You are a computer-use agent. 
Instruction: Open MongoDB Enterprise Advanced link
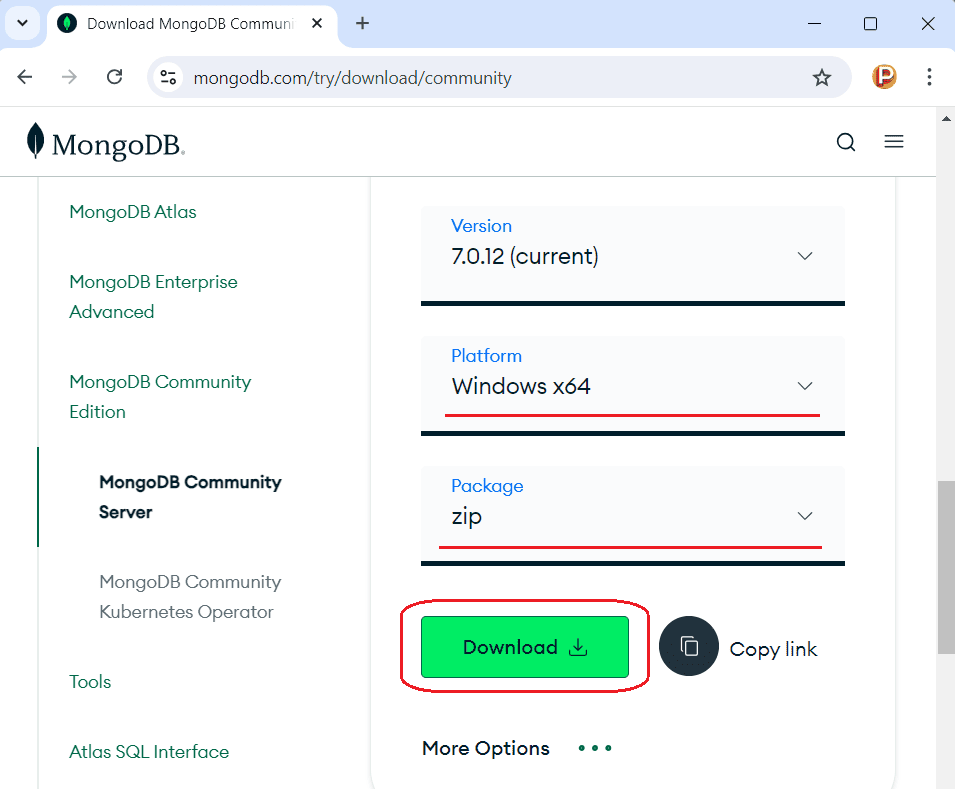(153, 297)
